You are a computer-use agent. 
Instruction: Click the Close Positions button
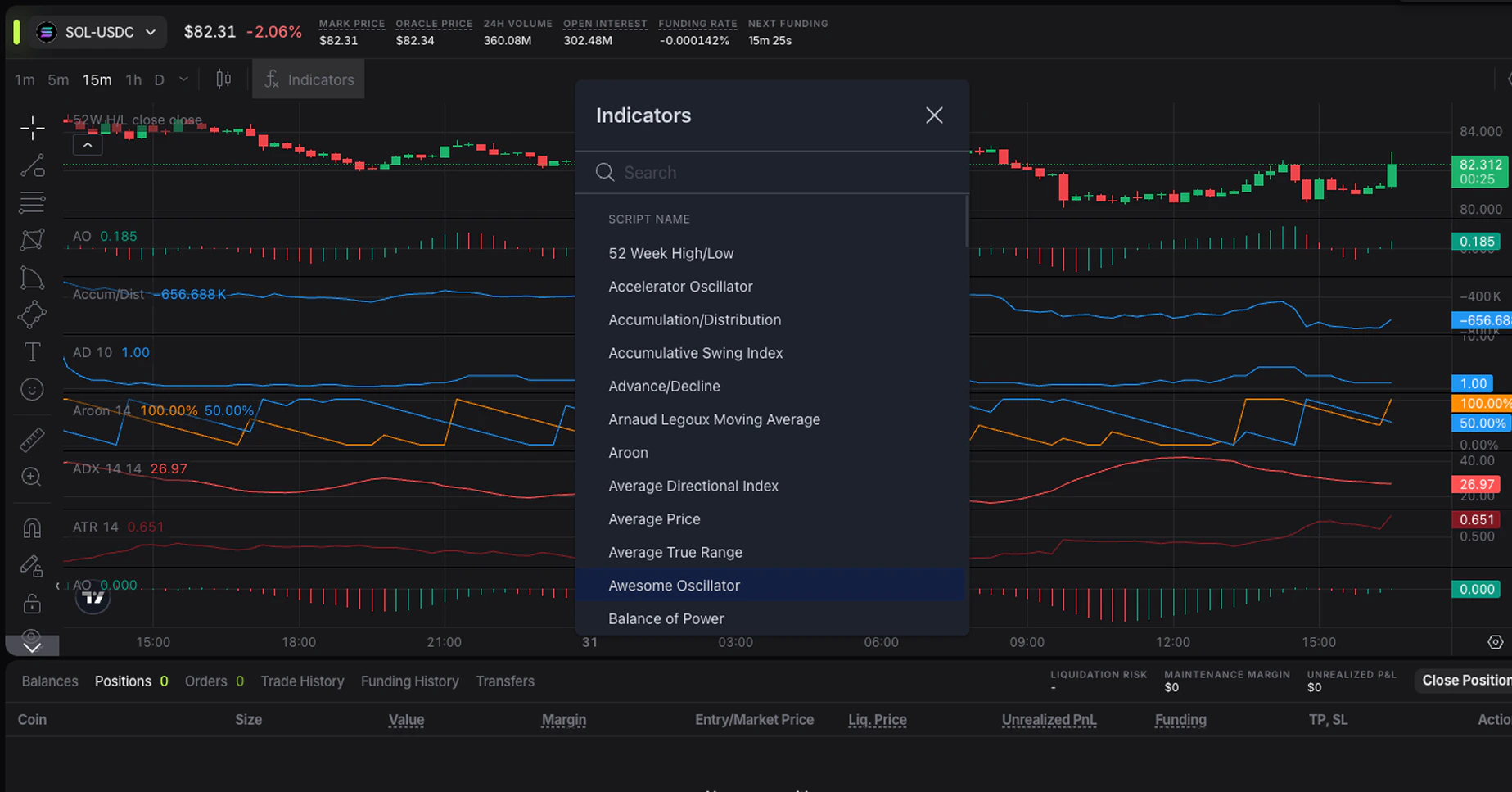coord(1464,681)
